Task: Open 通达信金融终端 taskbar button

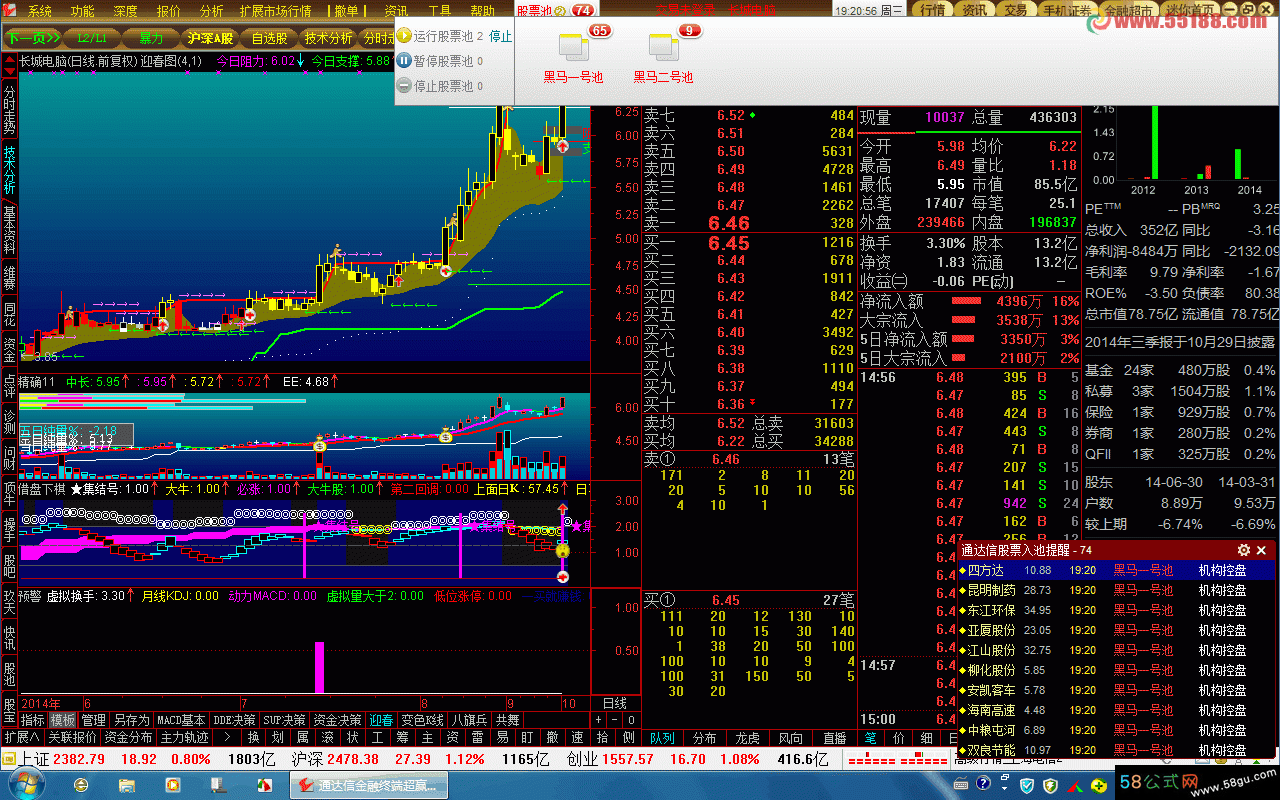Action: point(367,785)
